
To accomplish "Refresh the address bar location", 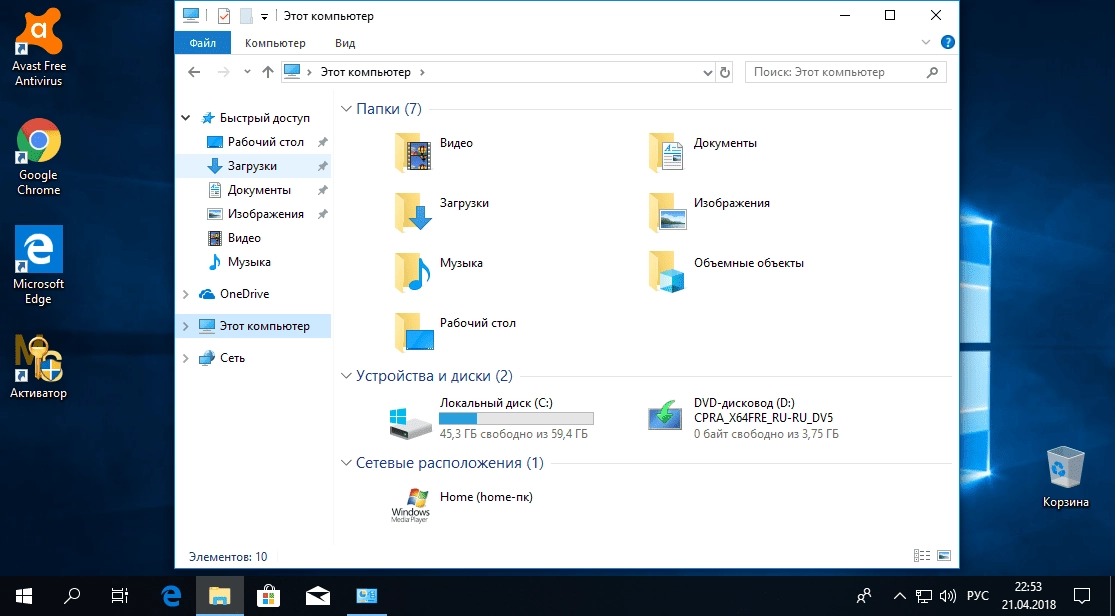I will 725,72.
